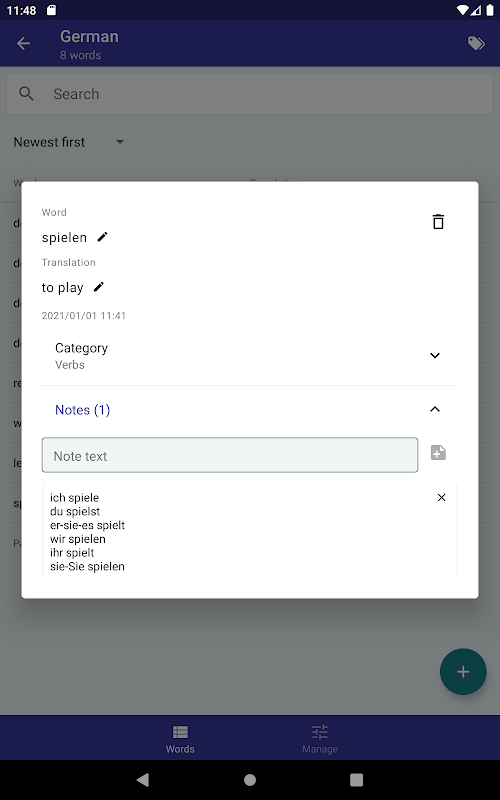Switch to the Words tab
Image resolution: width=500 pixels, height=800 pixels.
180,738
